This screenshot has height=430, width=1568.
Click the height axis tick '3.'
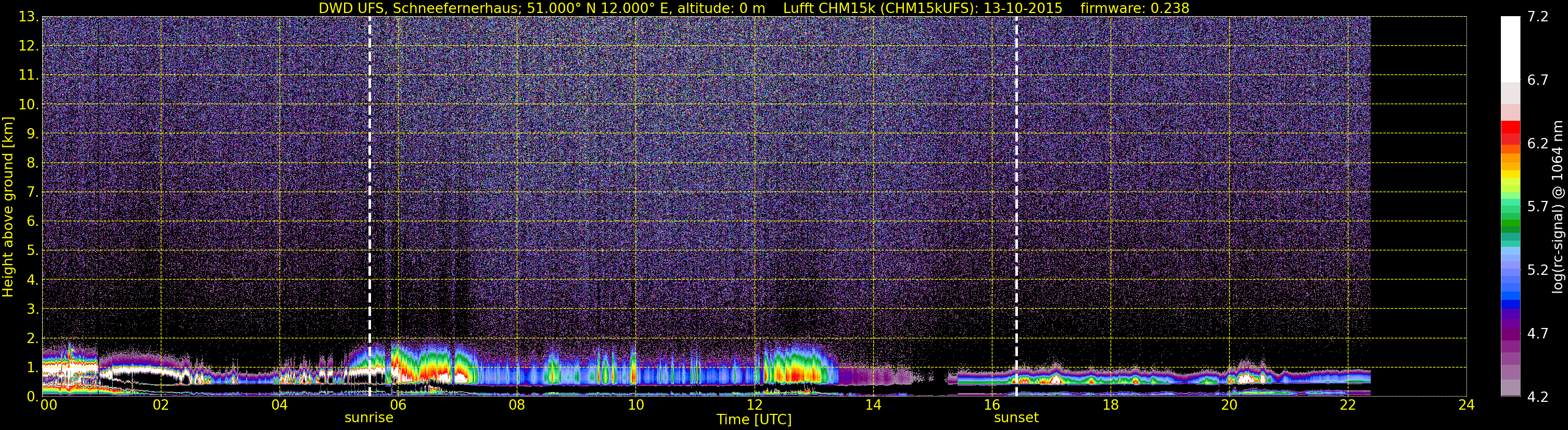[x=32, y=309]
